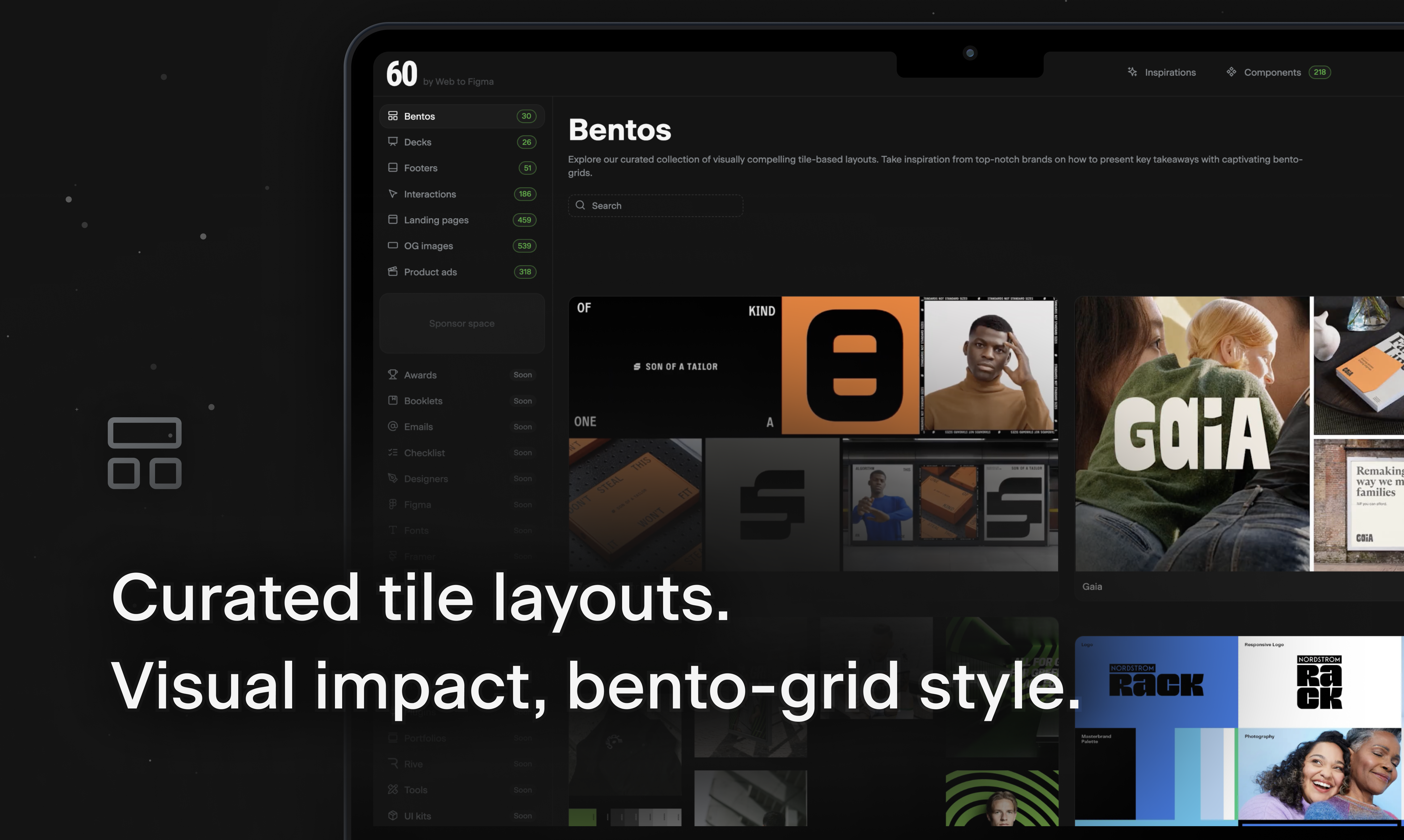This screenshot has width=1404, height=840.
Task: Click the 218 components count badge
Action: tap(1320, 72)
